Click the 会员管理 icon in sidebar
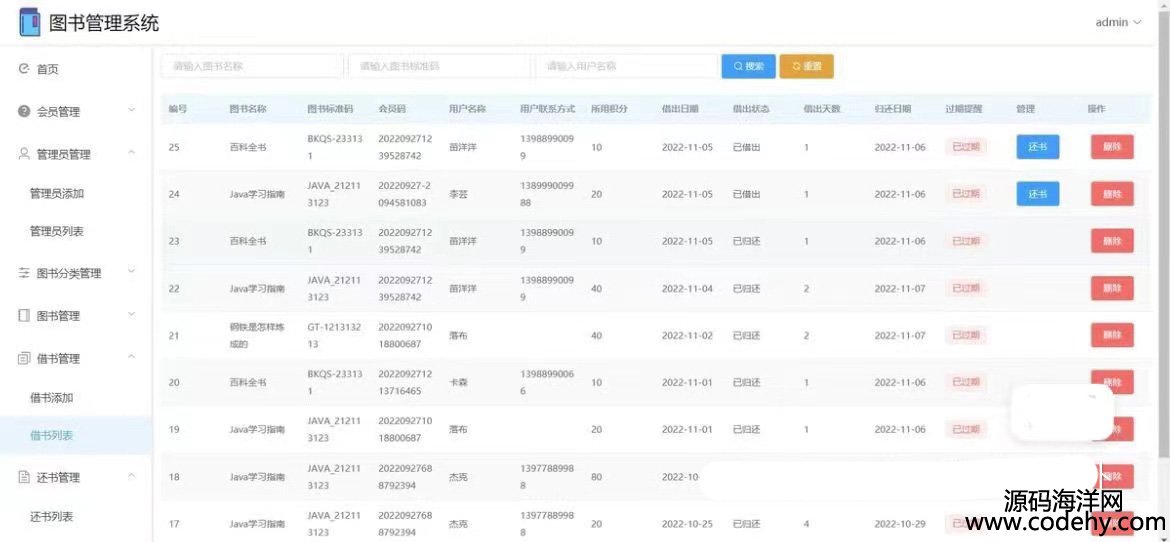This screenshot has height=542, width=1170. pyautogui.click(x=24, y=112)
